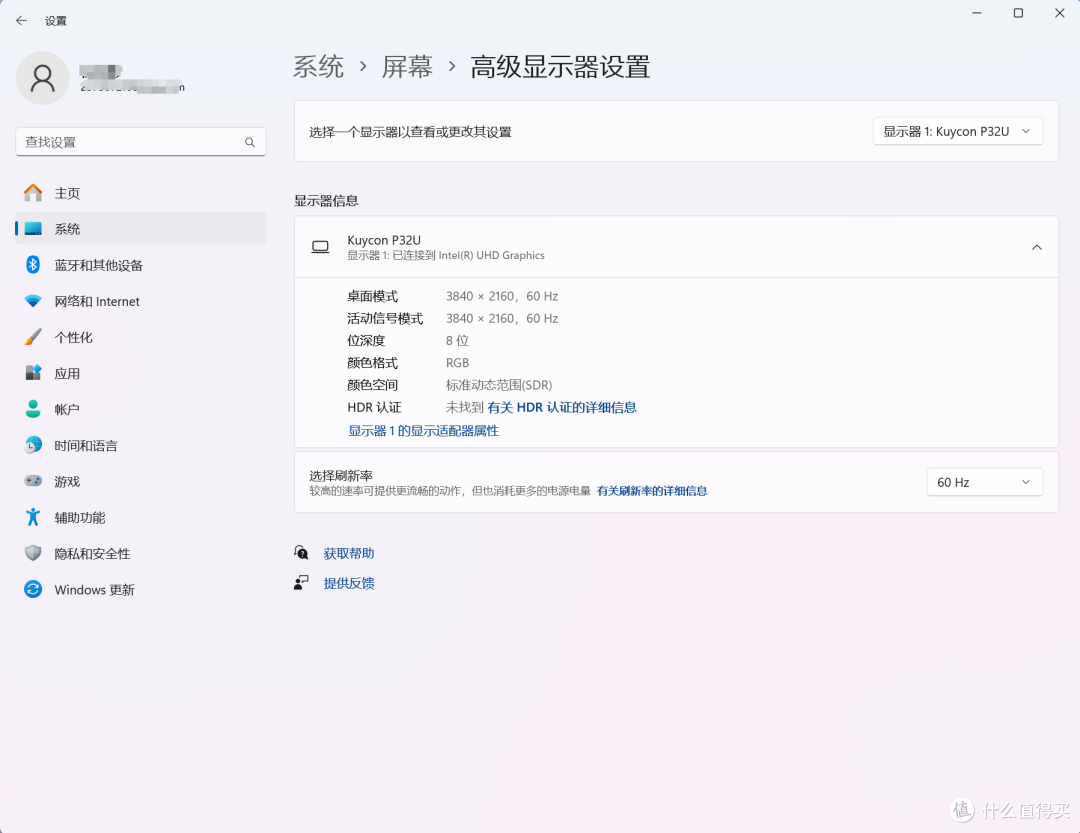Select 辅助功能 in the sidebar
This screenshot has width=1080, height=833.
click(x=141, y=517)
